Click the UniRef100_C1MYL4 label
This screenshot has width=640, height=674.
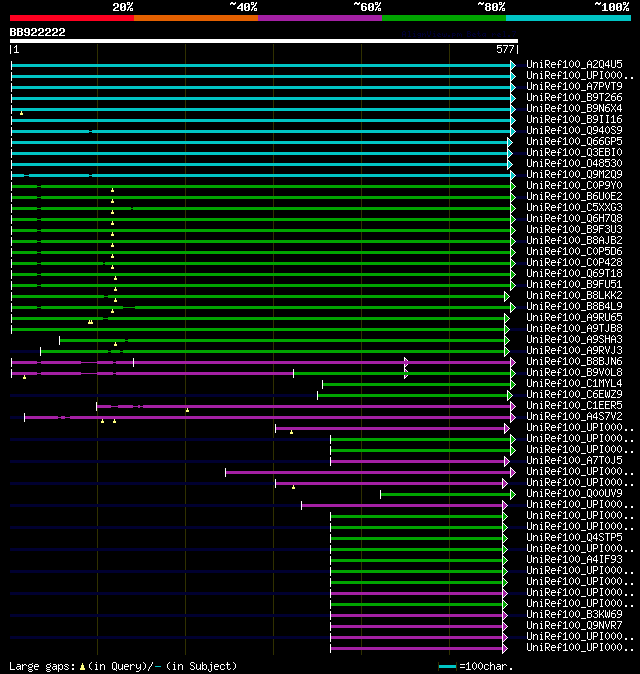point(574,383)
